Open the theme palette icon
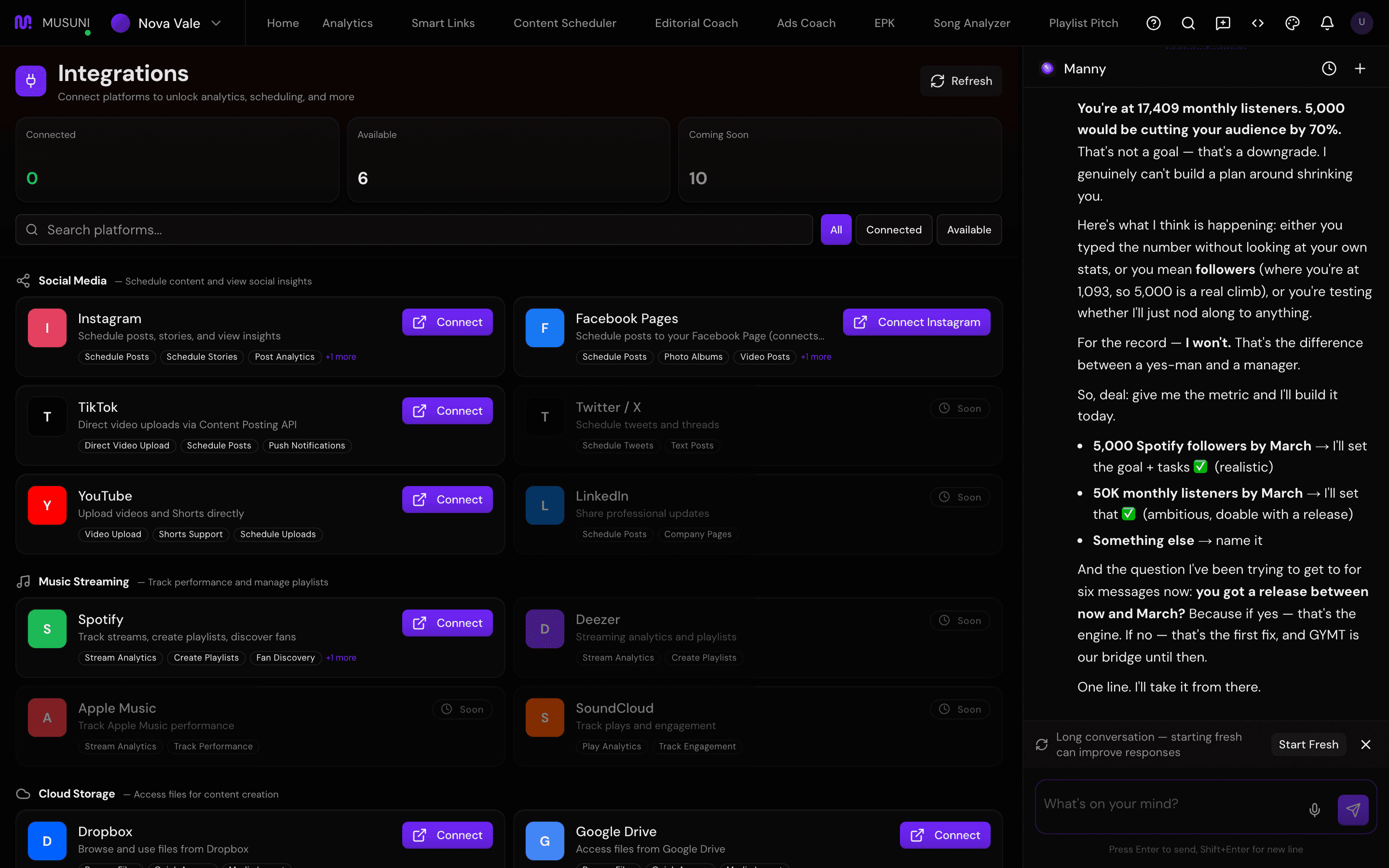 pos(1293,23)
